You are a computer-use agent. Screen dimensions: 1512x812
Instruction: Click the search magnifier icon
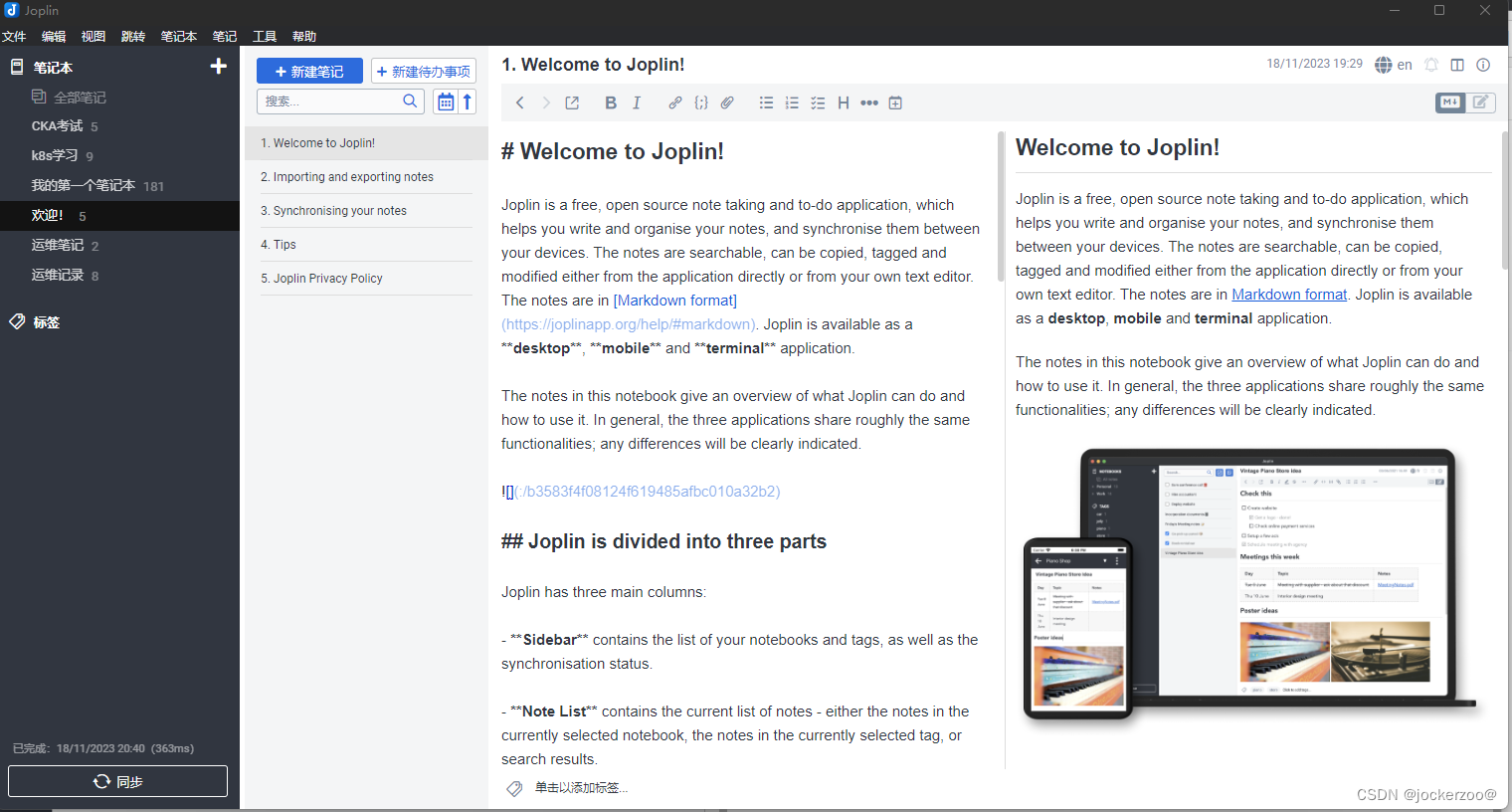click(410, 101)
